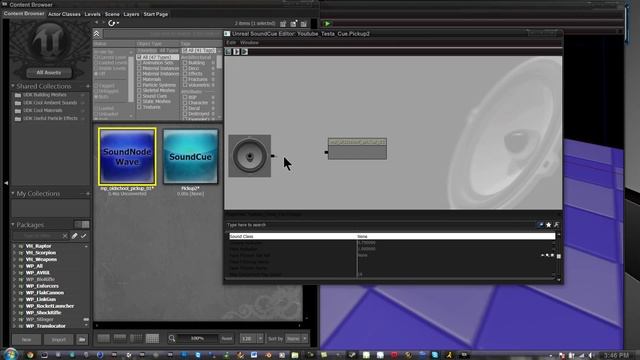This screenshot has width=640, height=360.
Task: Switch to the Levels tab
Action: point(92,14)
